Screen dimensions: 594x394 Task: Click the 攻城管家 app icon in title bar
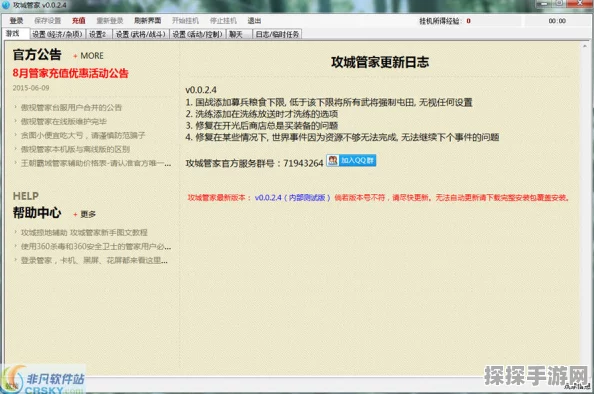tap(5, 5)
